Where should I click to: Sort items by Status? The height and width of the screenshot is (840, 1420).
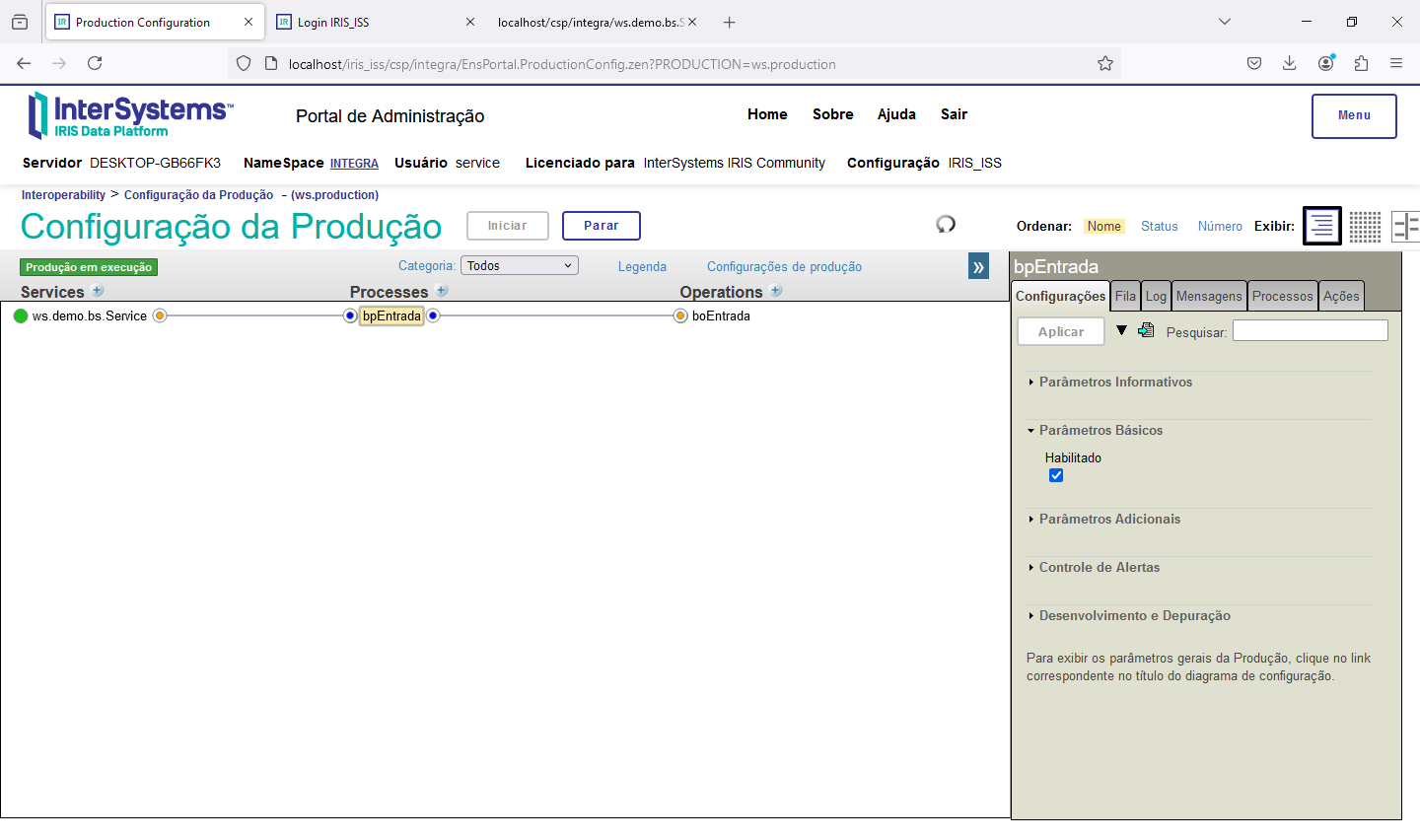pyautogui.click(x=1159, y=226)
